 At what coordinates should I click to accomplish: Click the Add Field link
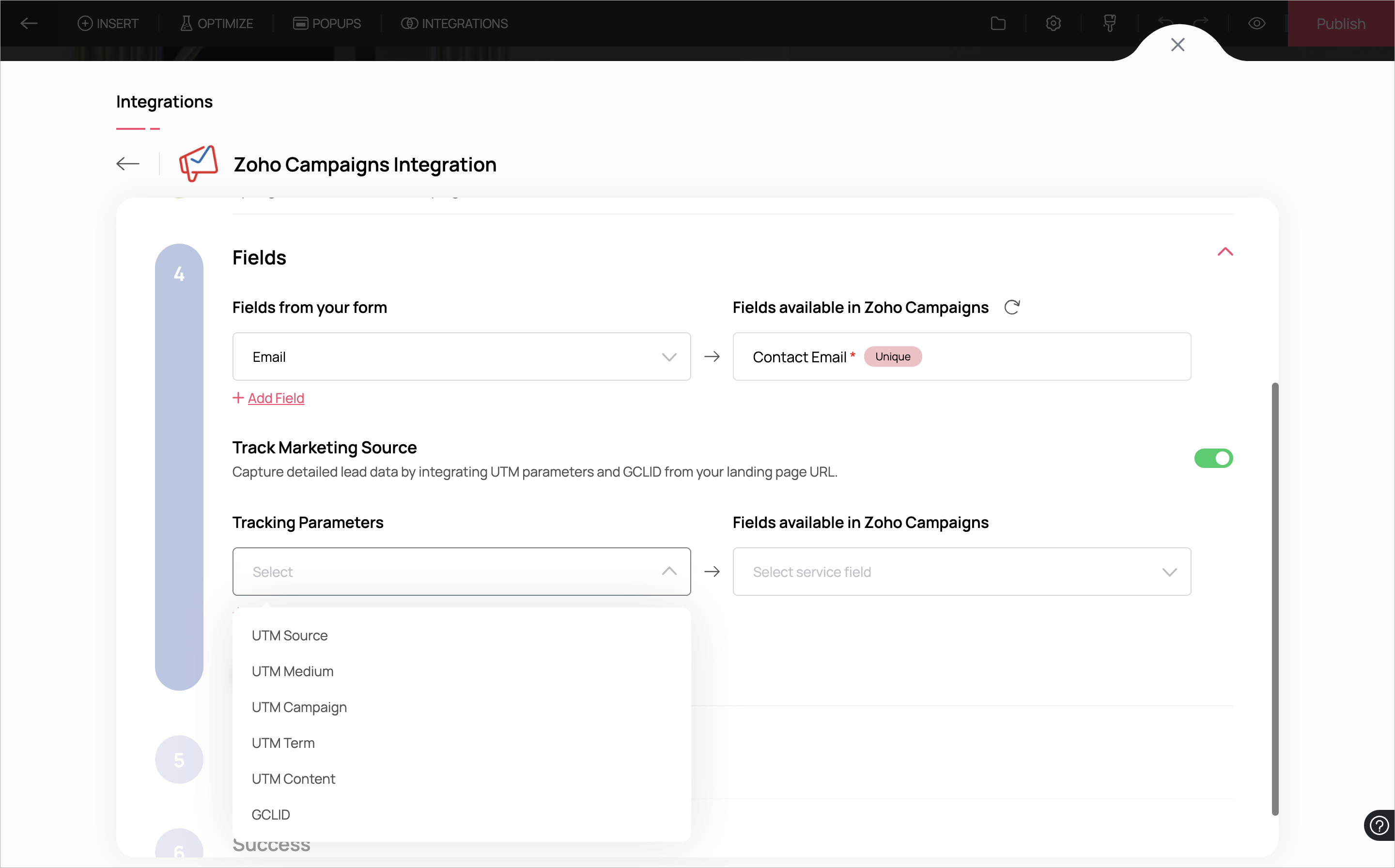276,398
